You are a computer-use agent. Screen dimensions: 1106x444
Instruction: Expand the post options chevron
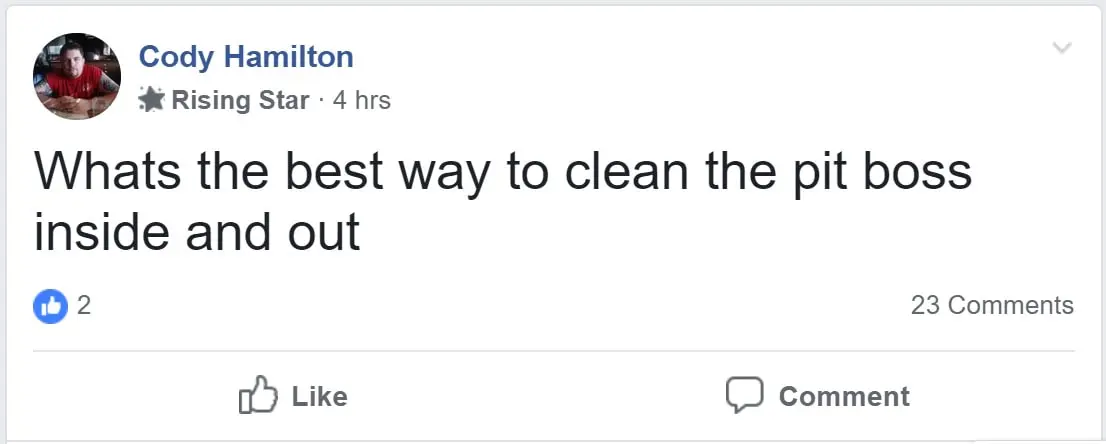pos(1062,48)
